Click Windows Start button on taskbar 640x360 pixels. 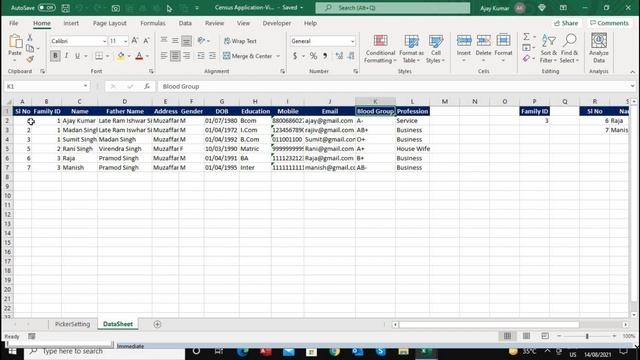coord(12,352)
